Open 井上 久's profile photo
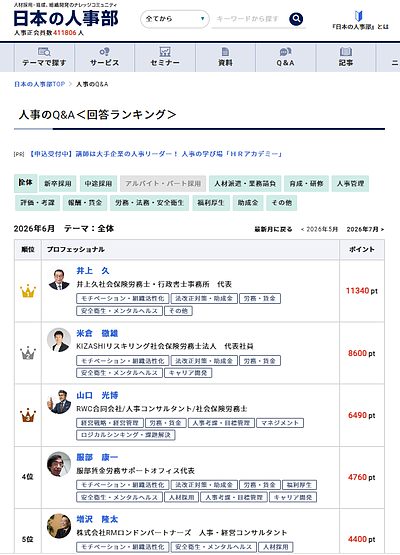Viewport: 400px width, 555px height. (x=59, y=278)
